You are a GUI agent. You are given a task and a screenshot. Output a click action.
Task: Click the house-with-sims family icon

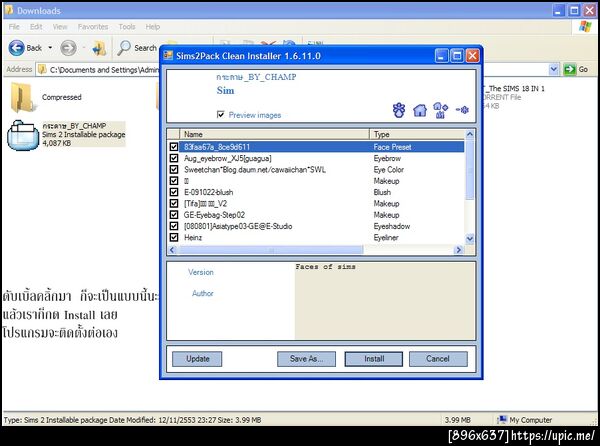point(440,110)
